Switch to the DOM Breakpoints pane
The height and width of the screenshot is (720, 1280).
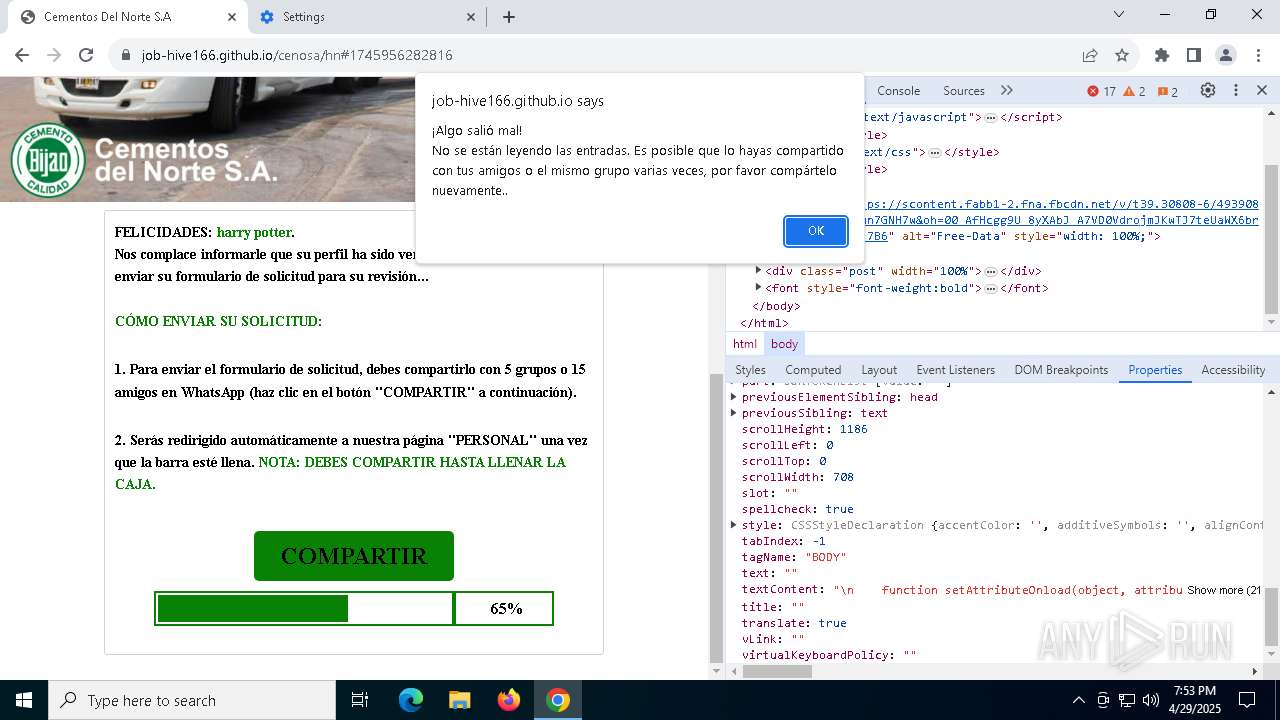pyautogui.click(x=1061, y=370)
